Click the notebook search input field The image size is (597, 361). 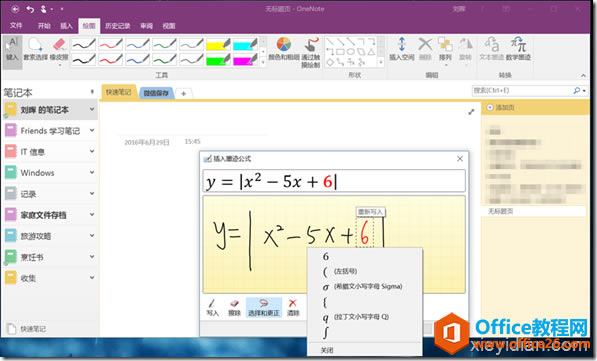pyautogui.click(x=522, y=91)
